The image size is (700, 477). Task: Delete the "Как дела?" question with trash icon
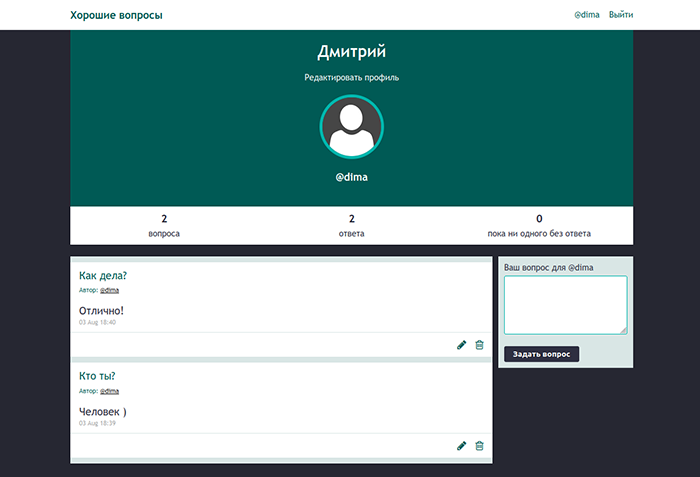pyautogui.click(x=479, y=345)
